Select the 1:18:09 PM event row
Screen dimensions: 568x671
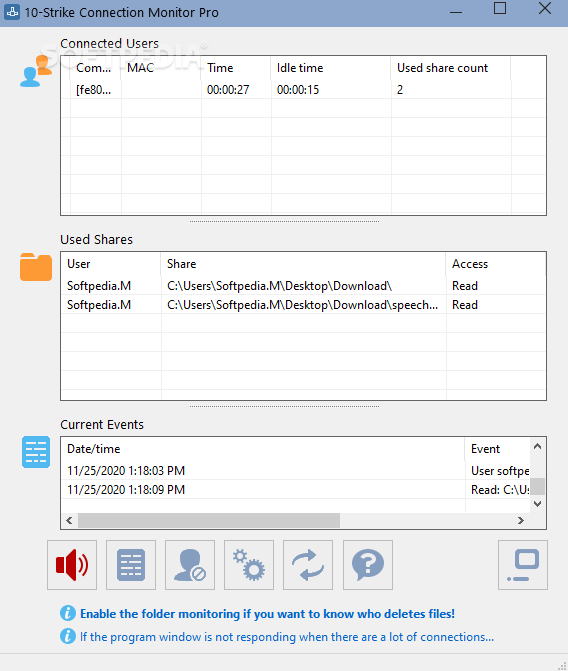tap(296, 490)
